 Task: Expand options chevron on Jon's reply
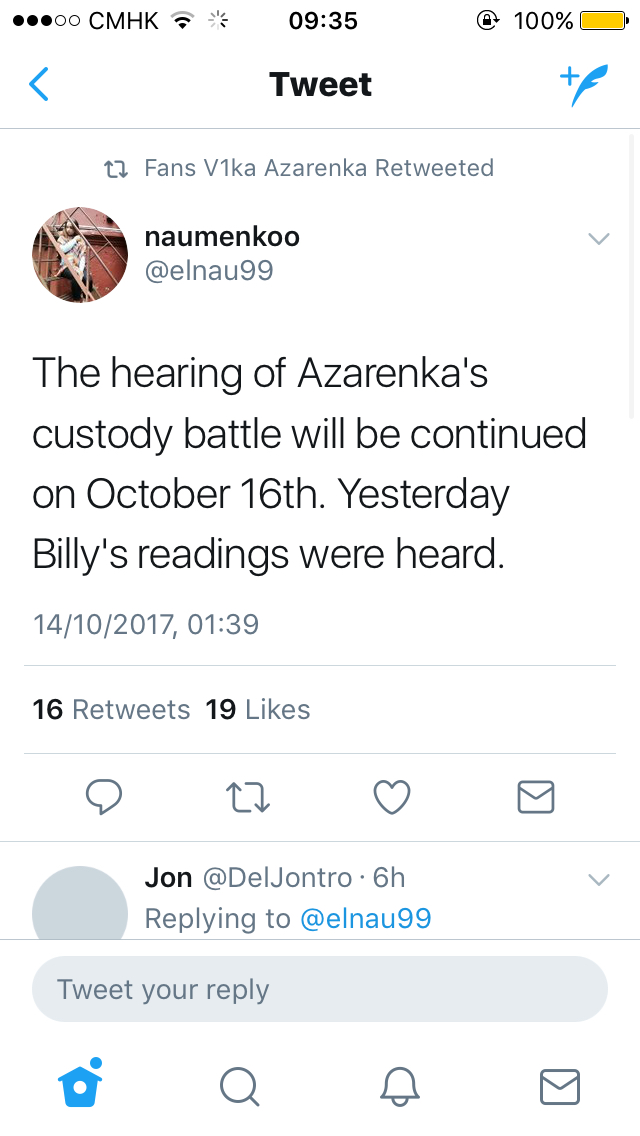[598, 880]
